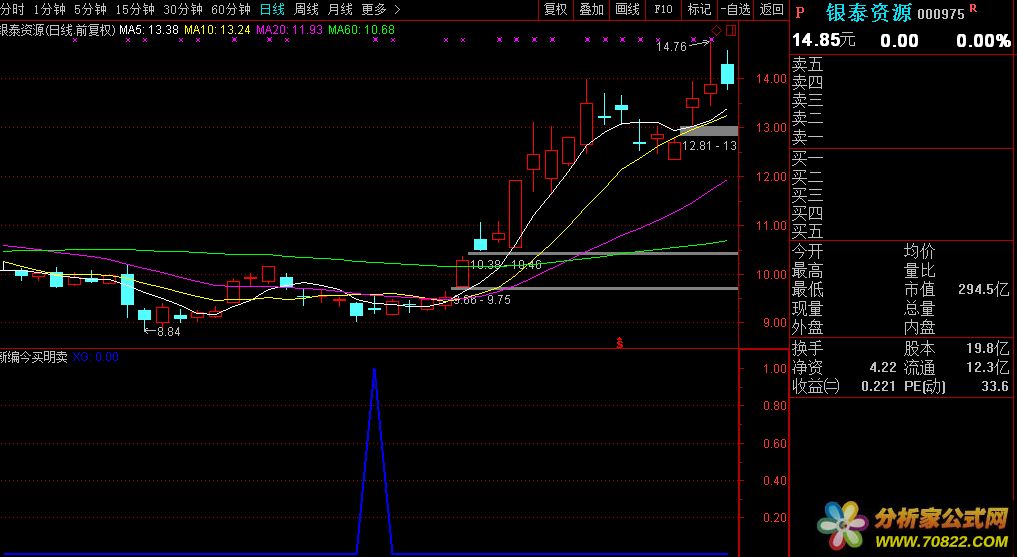The image size is (1017, 557).
Task: Select the 15分钟 period tab
Action: 135,9
